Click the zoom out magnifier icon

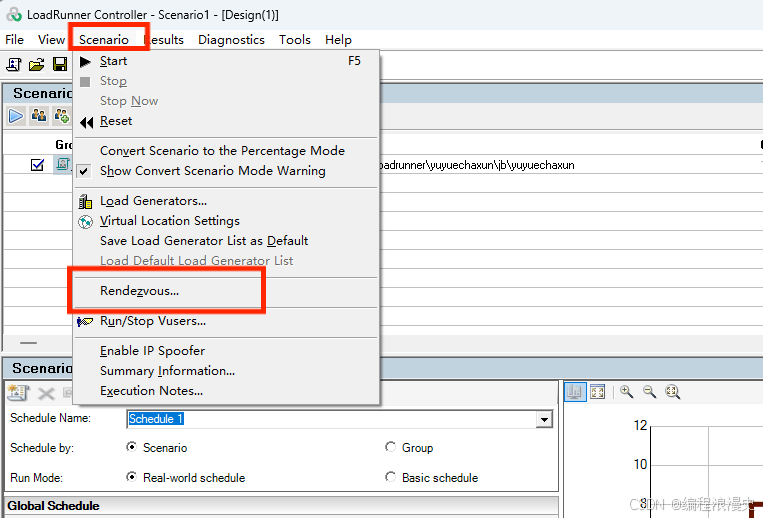650,392
